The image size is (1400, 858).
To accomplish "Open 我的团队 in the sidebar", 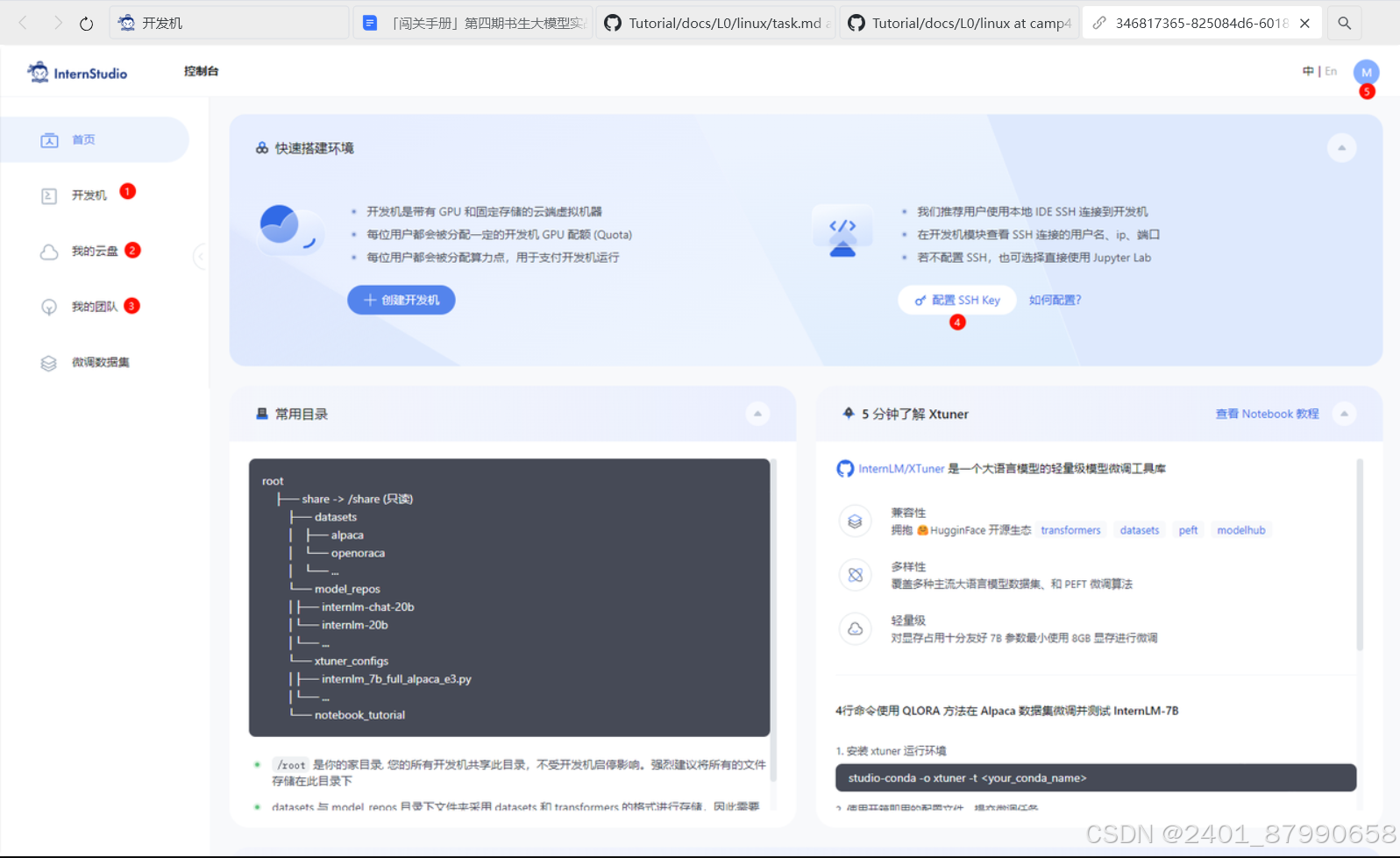I will click(x=95, y=307).
